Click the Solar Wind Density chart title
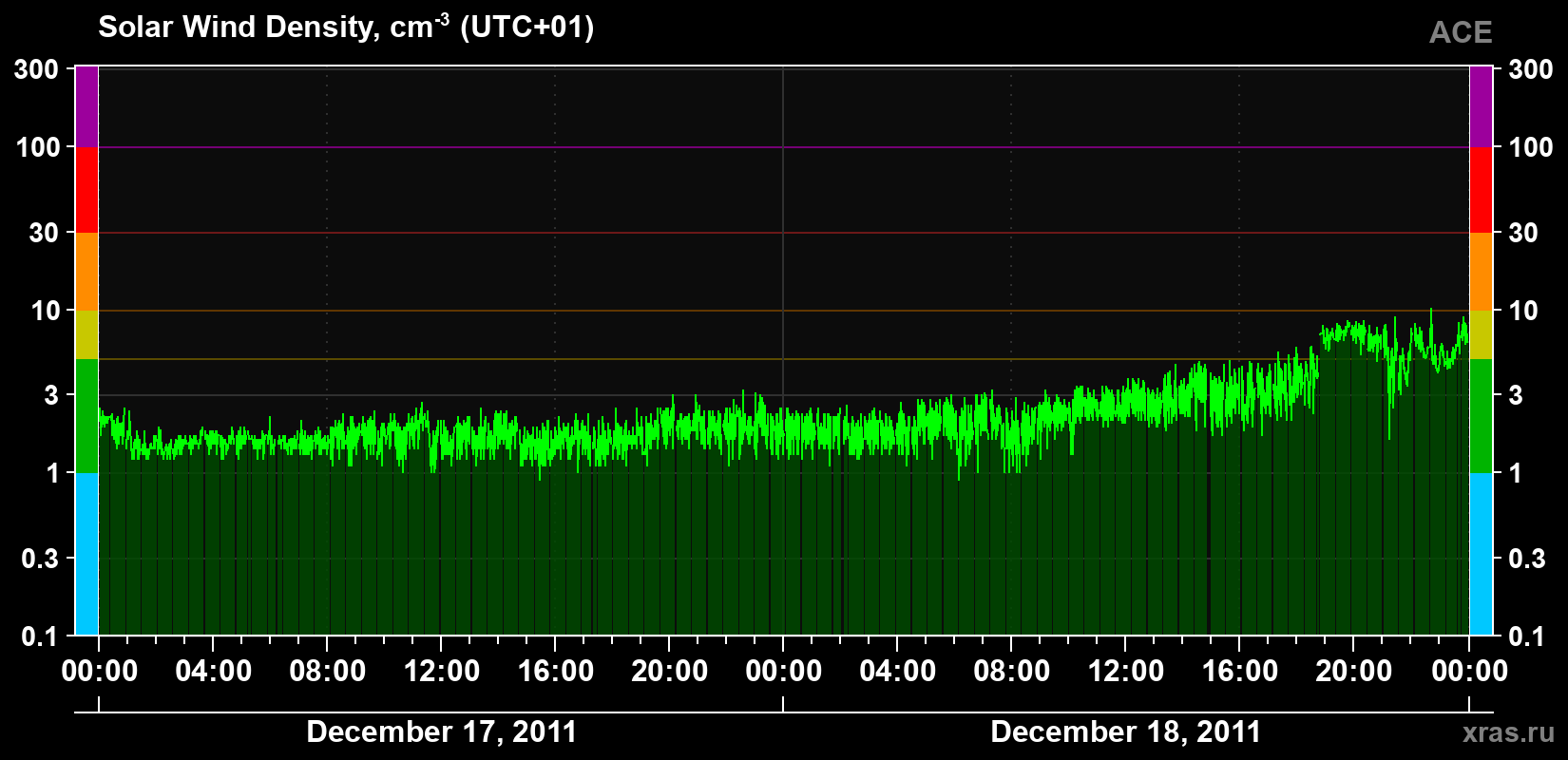 tap(347, 27)
